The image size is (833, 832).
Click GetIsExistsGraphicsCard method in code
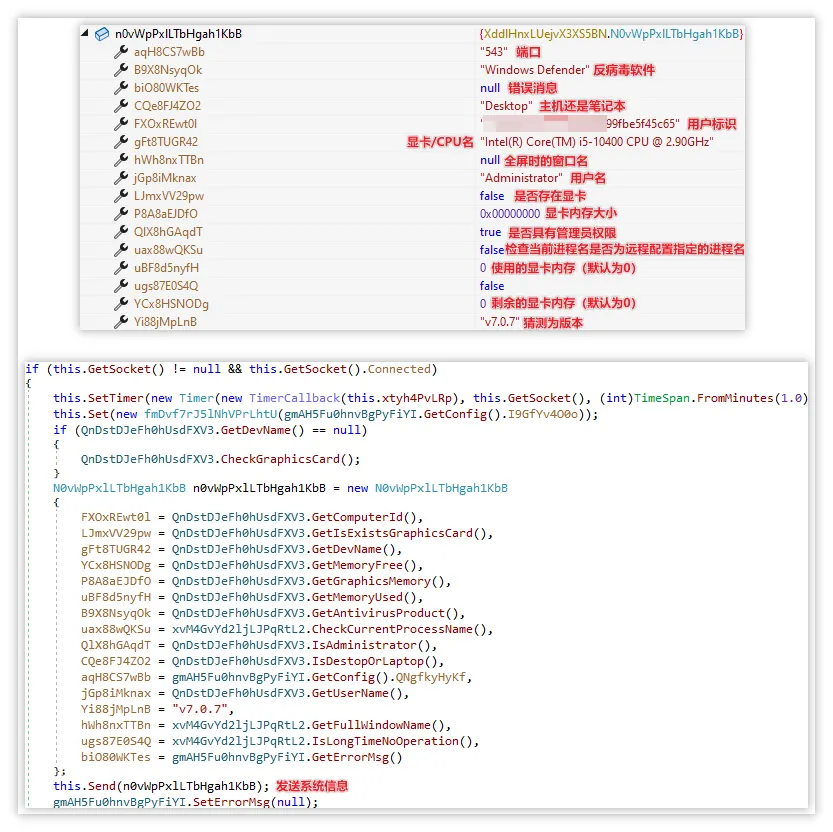pyautogui.click(x=392, y=533)
